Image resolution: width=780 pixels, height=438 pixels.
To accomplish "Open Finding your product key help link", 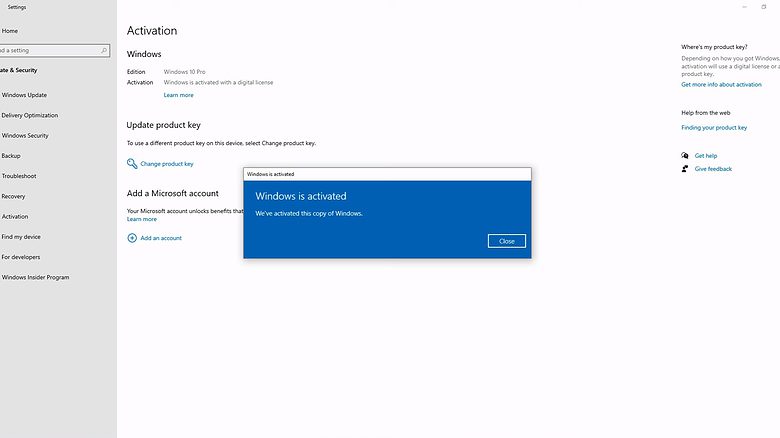I will click(713, 128).
